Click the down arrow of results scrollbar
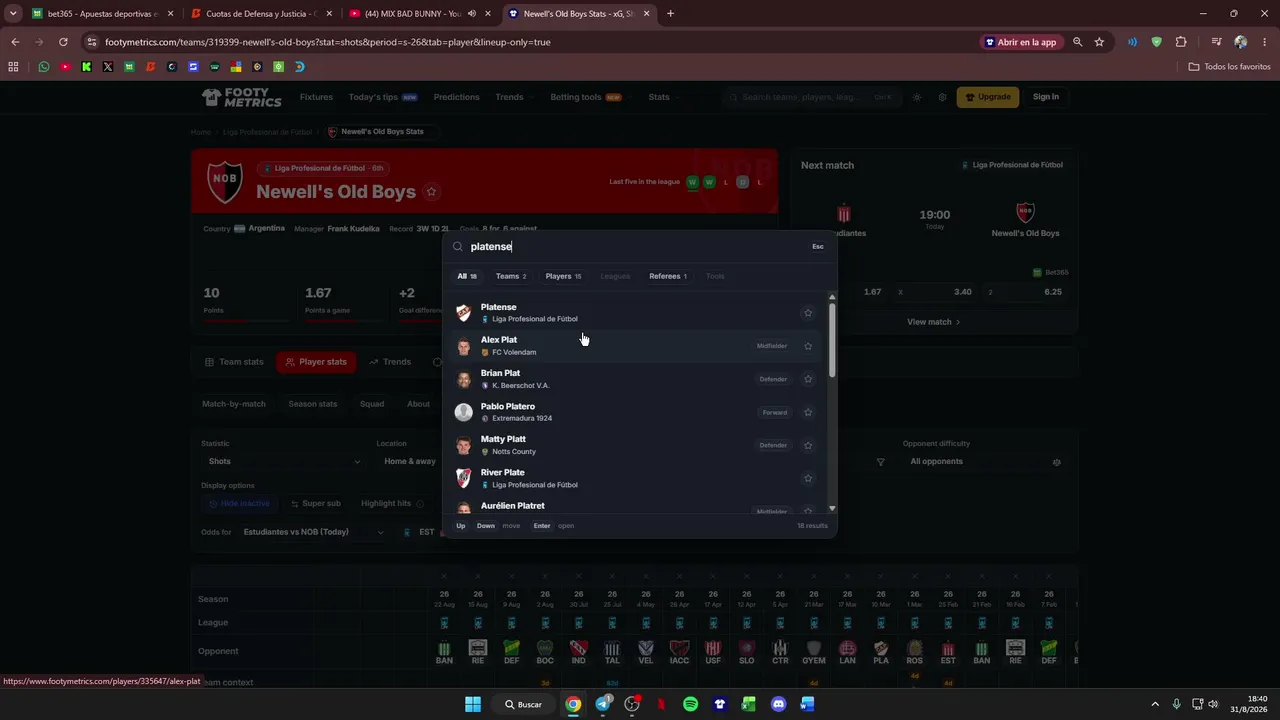1280x720 pixels. point(832,509)
